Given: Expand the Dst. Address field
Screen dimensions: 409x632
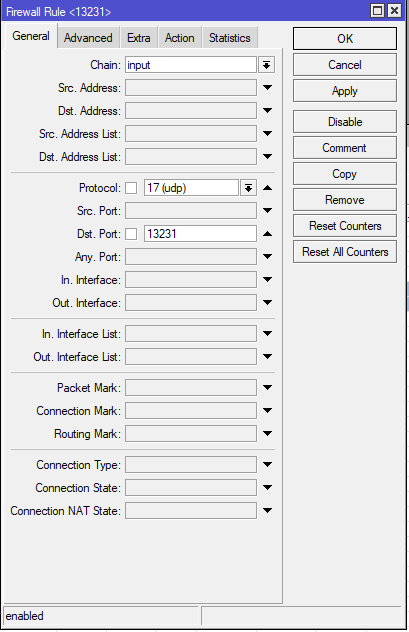Looking at the screenshot, I should (268, 110).
